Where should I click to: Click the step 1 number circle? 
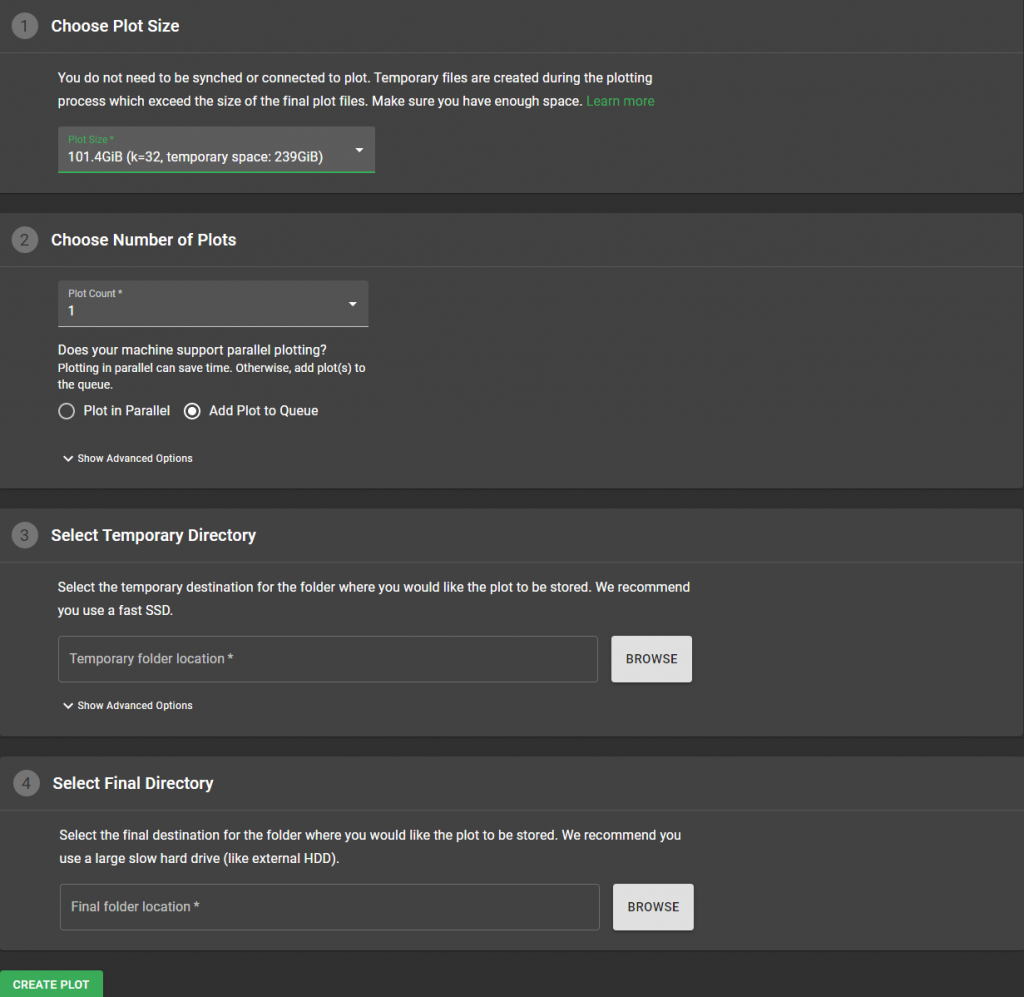(25, 26)
